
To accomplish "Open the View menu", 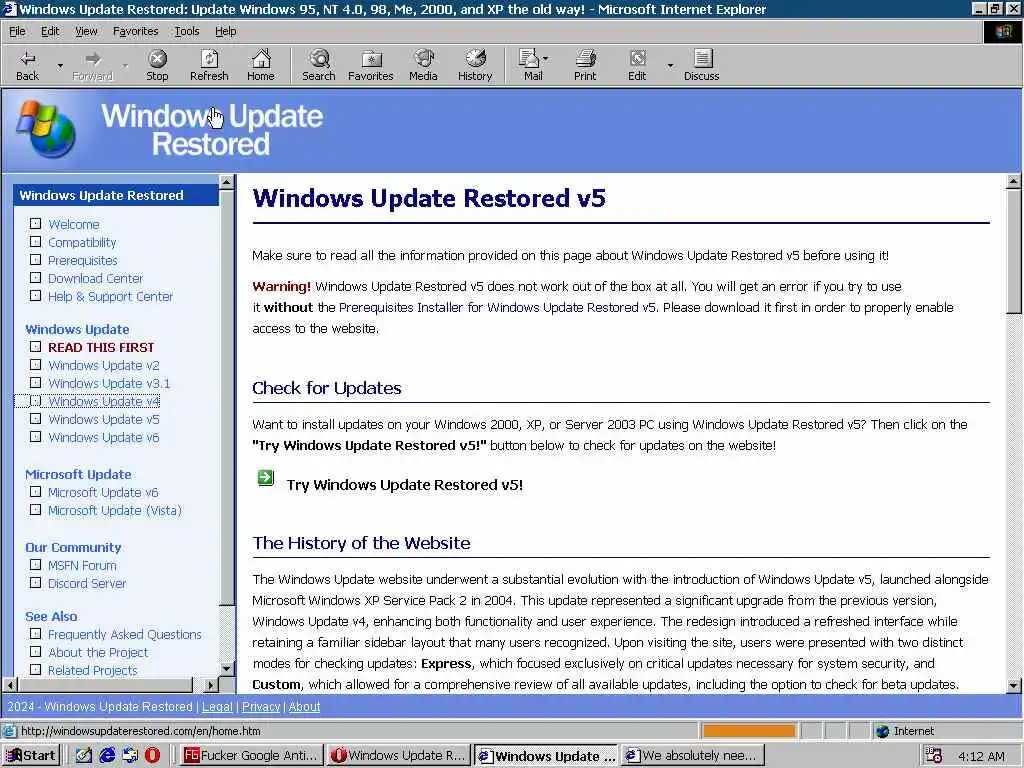I will pos(86,31).
